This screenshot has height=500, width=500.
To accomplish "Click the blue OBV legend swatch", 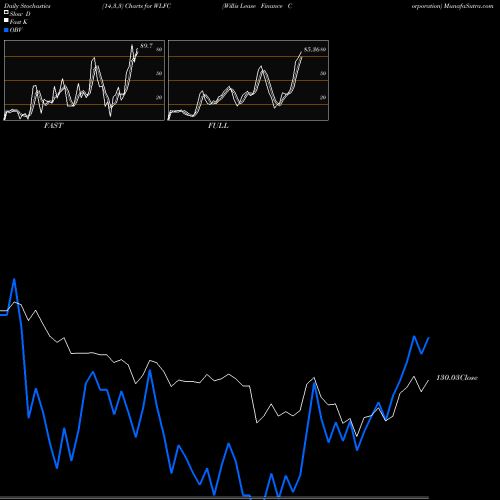I will tap(6, 30).
